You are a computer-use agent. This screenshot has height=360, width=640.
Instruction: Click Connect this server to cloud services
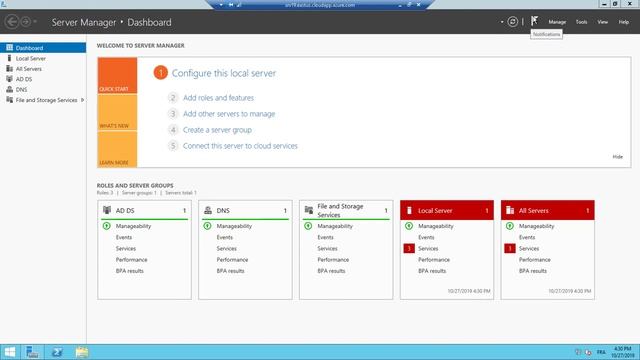point(240,146)
